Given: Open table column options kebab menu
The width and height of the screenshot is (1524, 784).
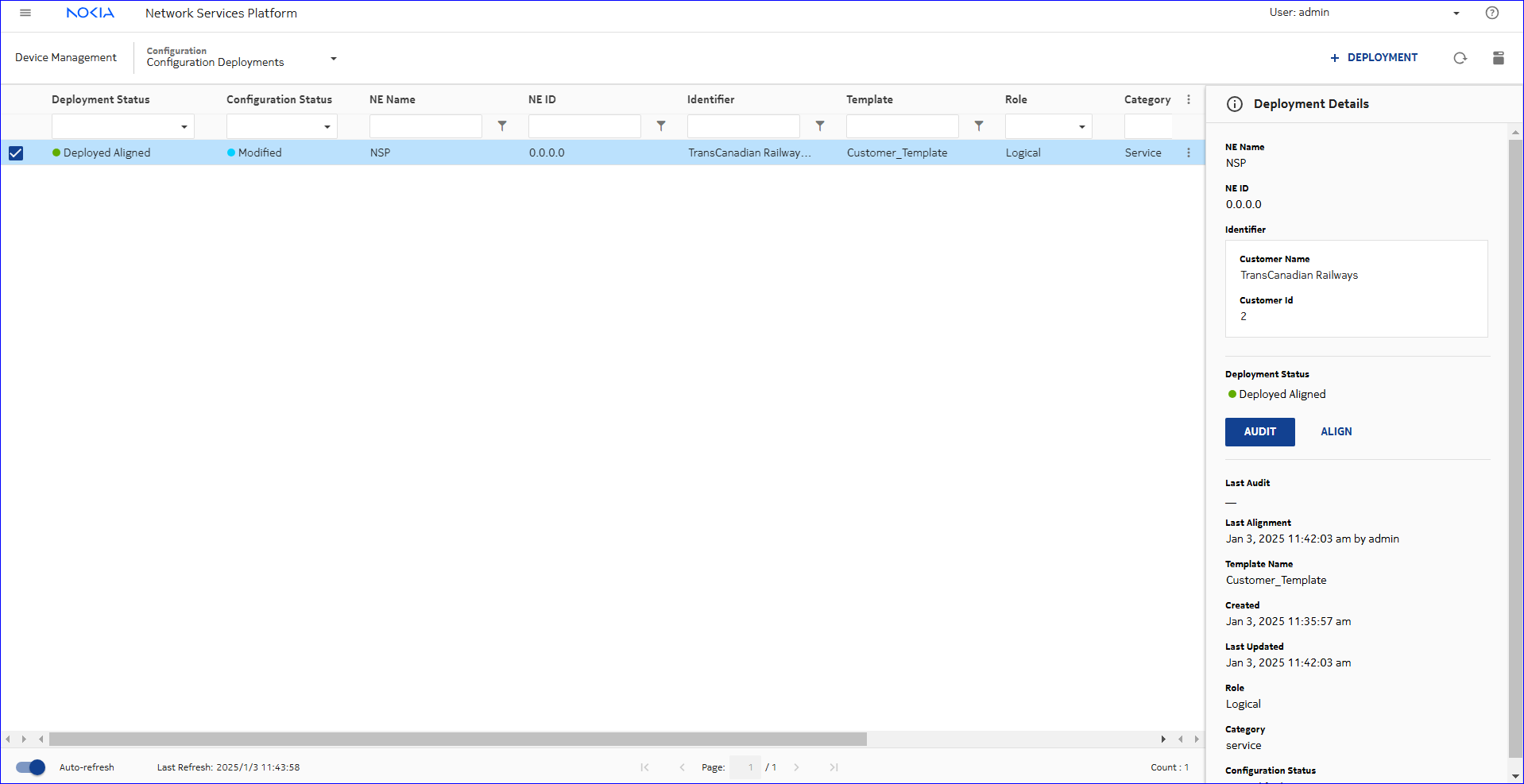Looking at the screenshot, I should click(1189, 99).
